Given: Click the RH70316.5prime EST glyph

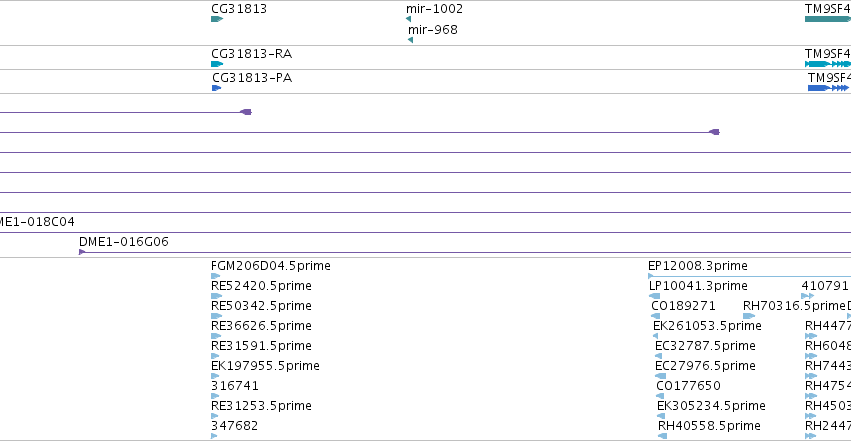Looking at the screenshot, I should (x=749, y=316).
